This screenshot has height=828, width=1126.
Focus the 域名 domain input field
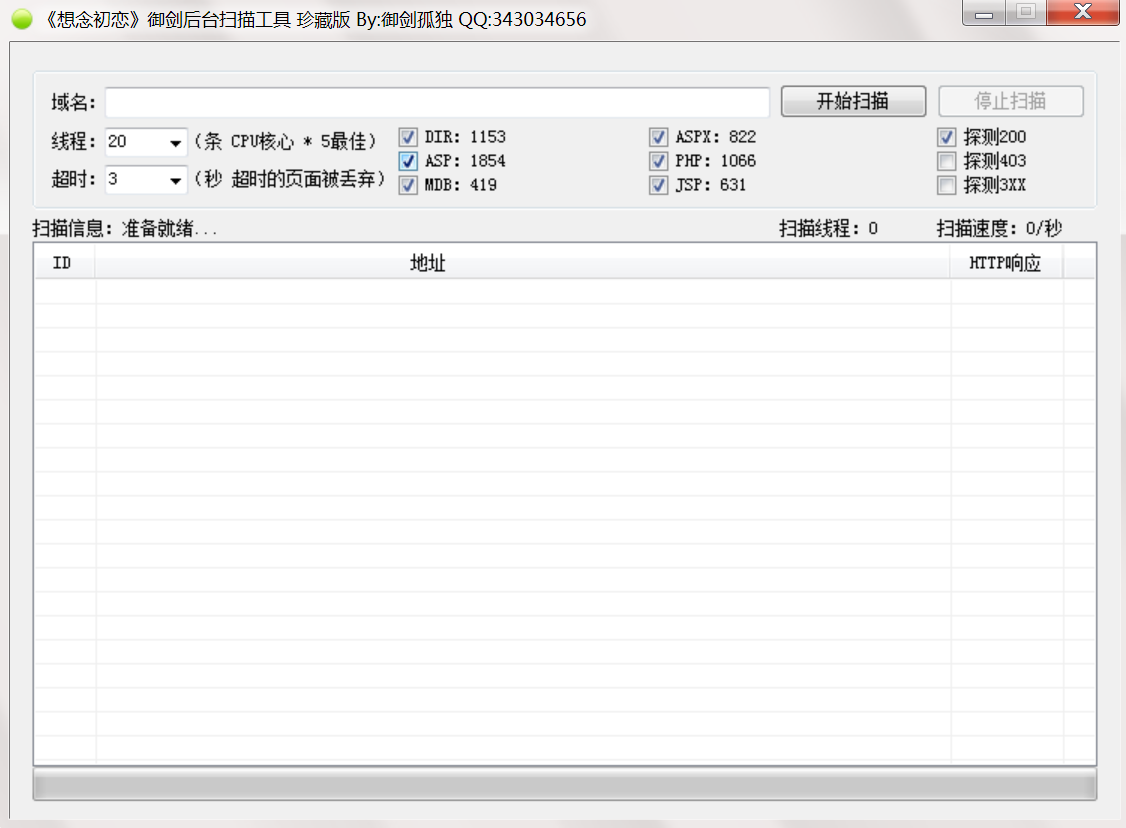click(x=437, y=102)
